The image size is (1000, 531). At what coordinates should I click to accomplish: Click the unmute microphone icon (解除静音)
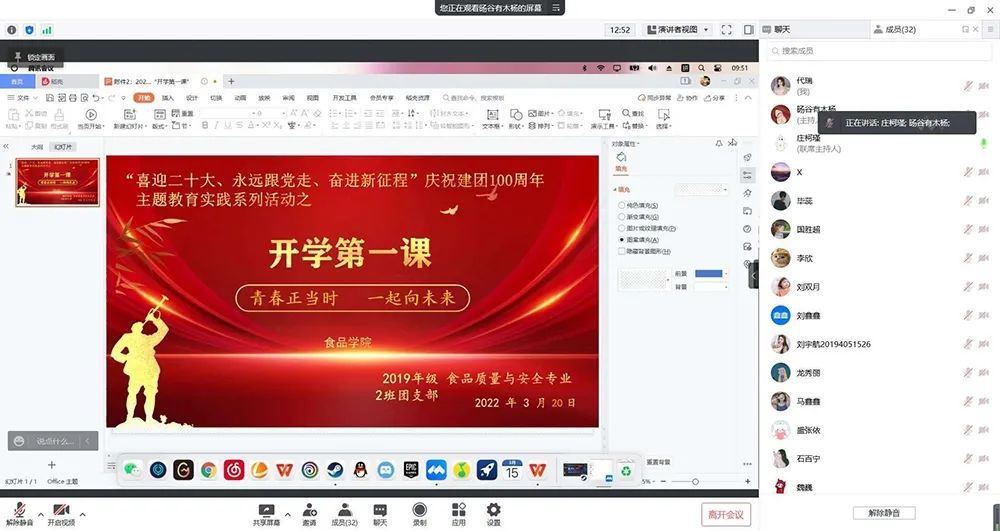coord(18,510)
